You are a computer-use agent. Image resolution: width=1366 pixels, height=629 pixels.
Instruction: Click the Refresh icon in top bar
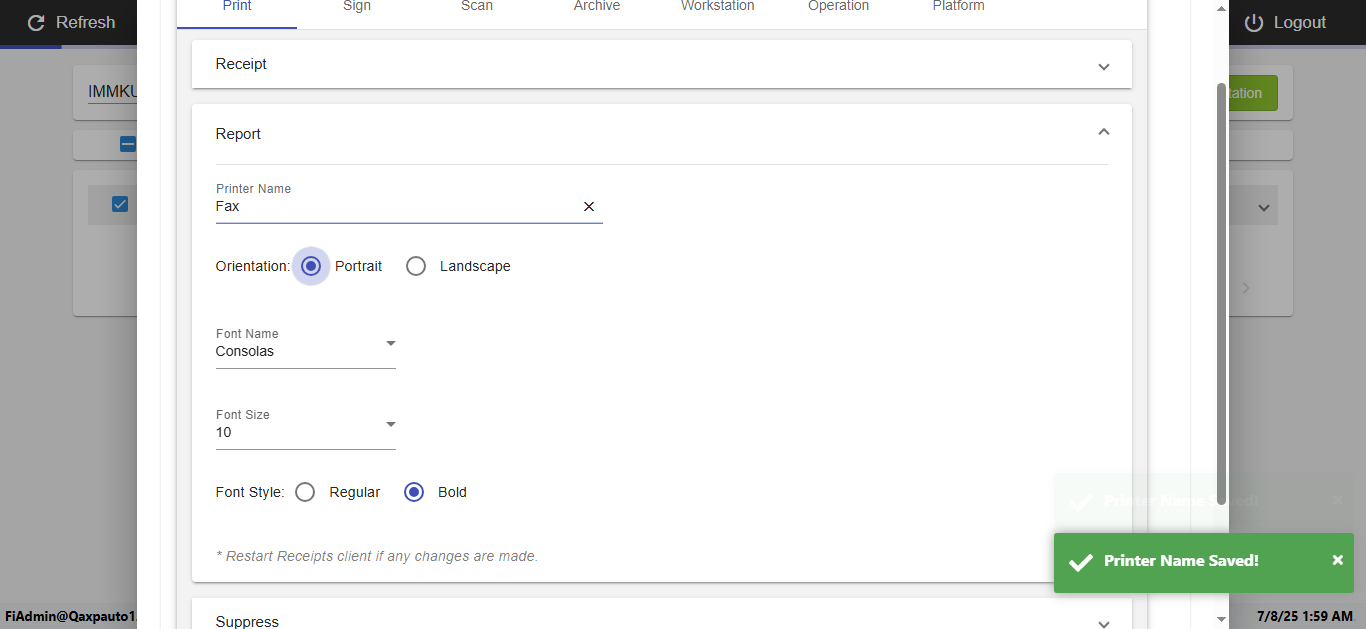click(36, 23)
